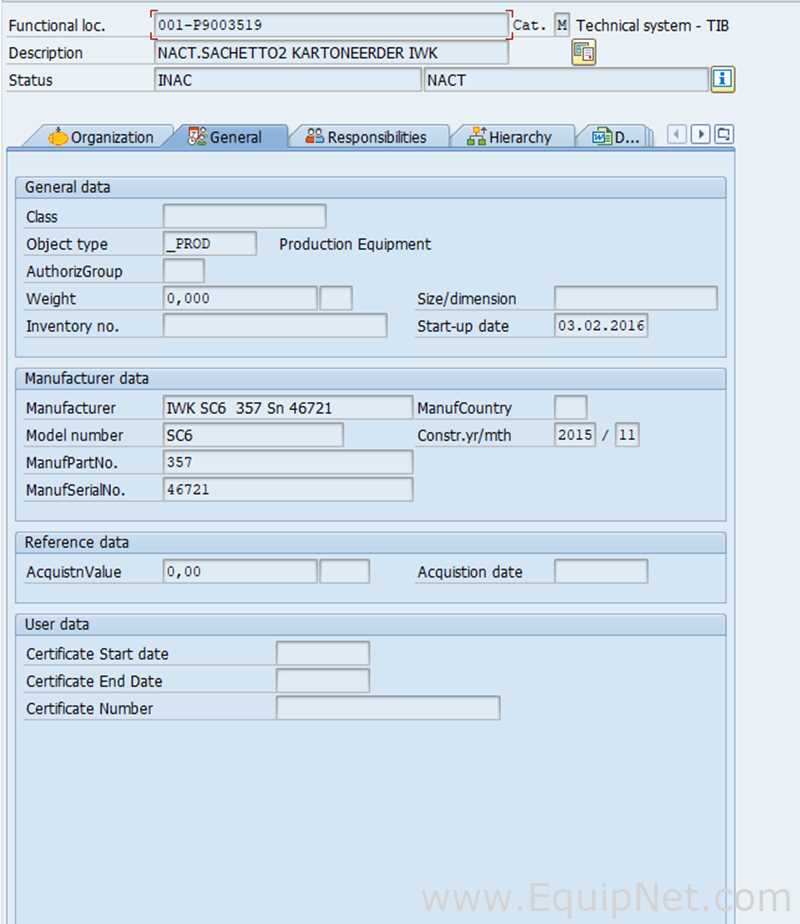Click the Certificate End Date field
The height and width of the screenshot is (924, 800).
click(x=323, y=681)
